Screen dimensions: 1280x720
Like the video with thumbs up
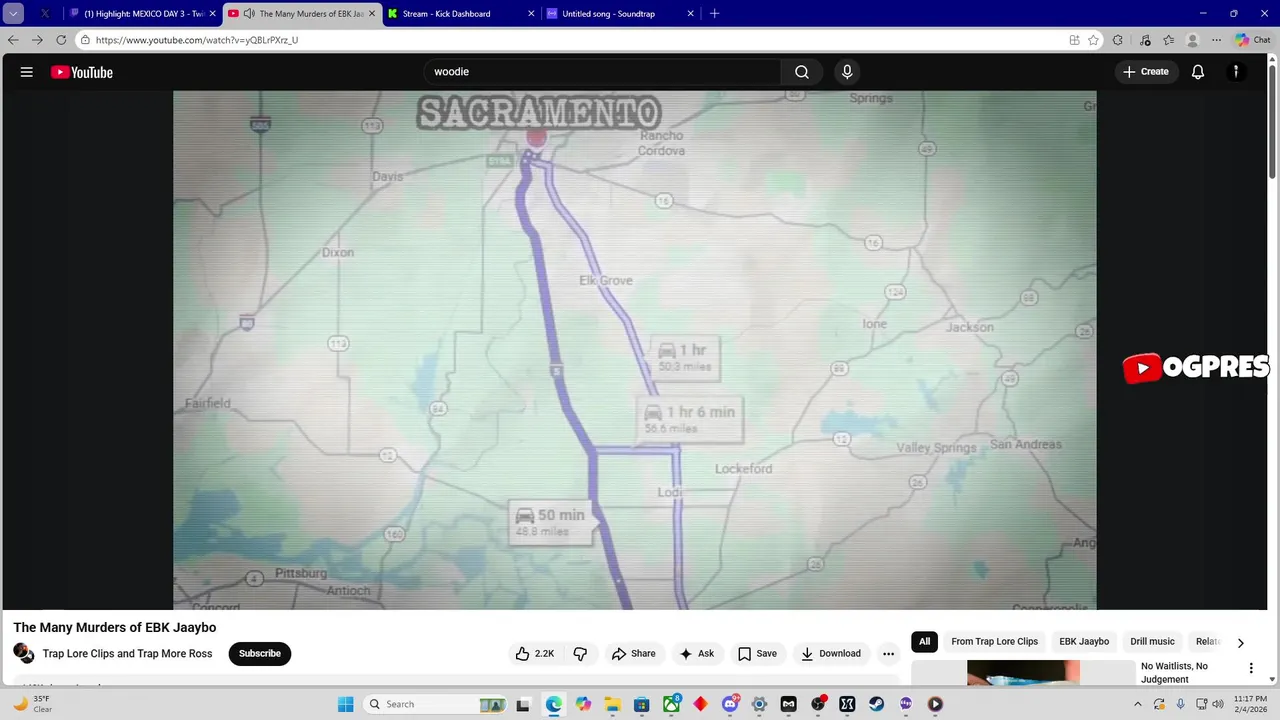coord(535,654)
